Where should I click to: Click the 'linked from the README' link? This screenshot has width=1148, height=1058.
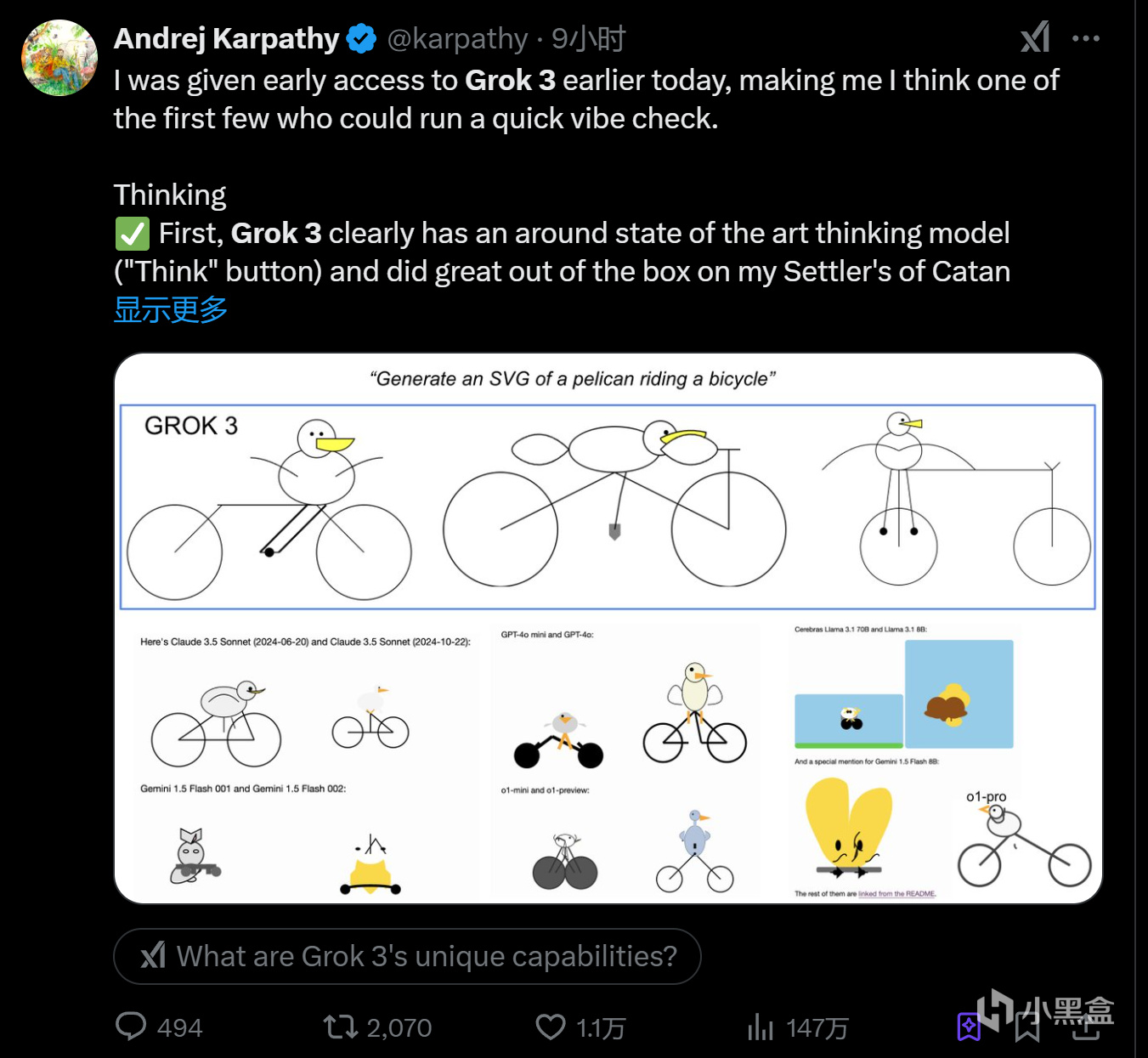click(896, 894)
